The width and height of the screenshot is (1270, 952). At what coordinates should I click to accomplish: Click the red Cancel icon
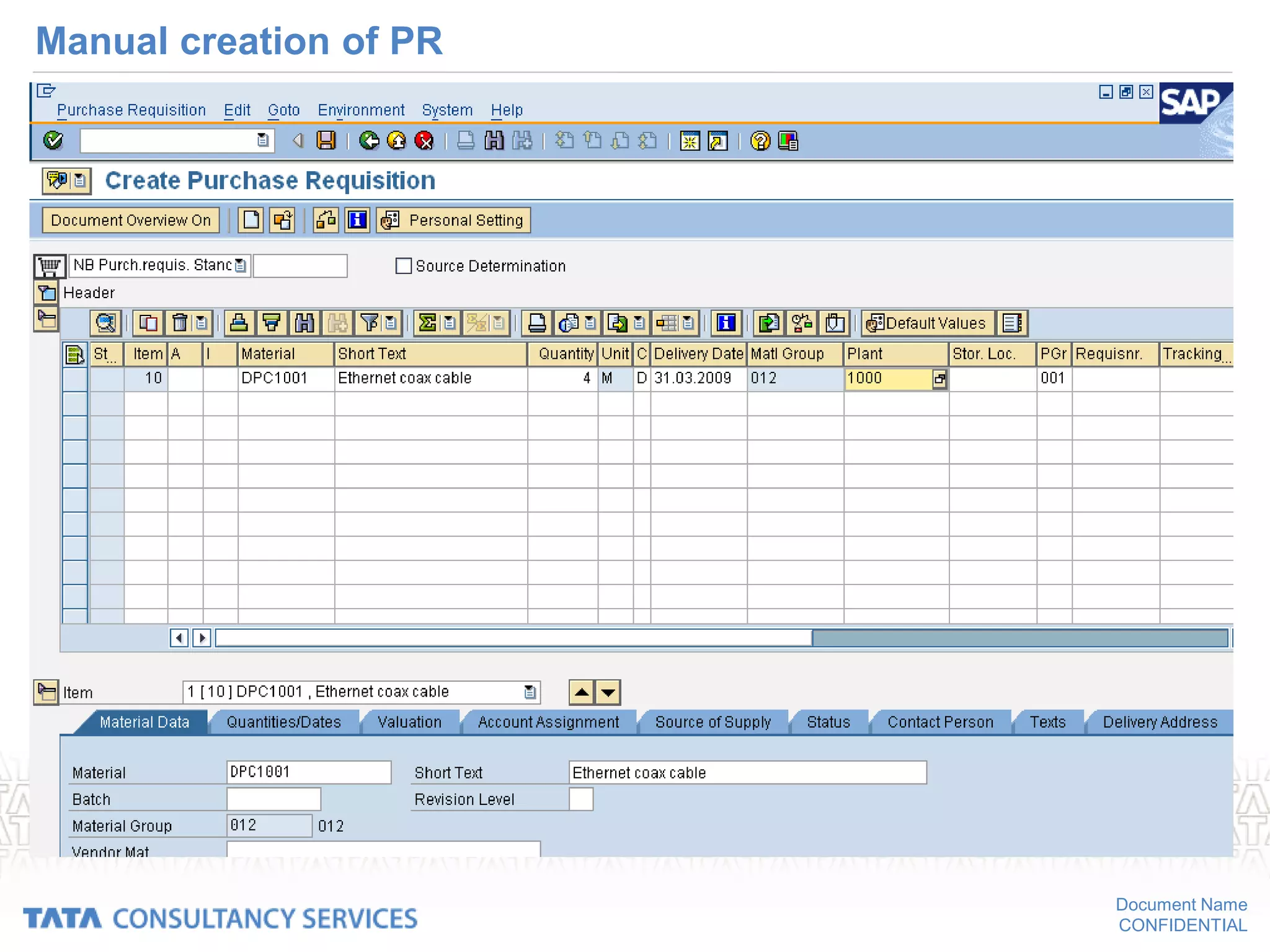(424, 141)
